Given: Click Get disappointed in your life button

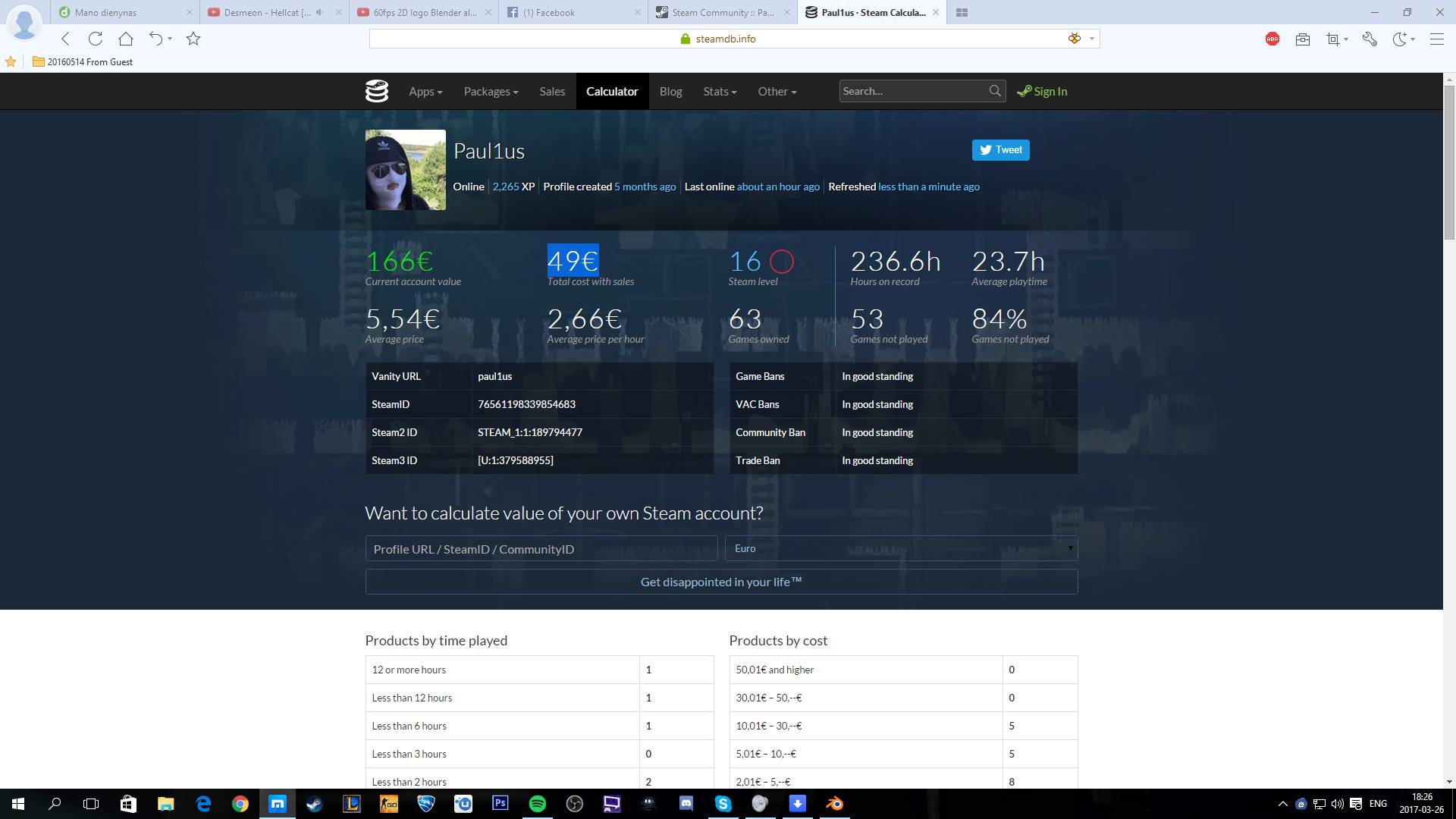Looking at the screenshot, I should click(721, 582).
